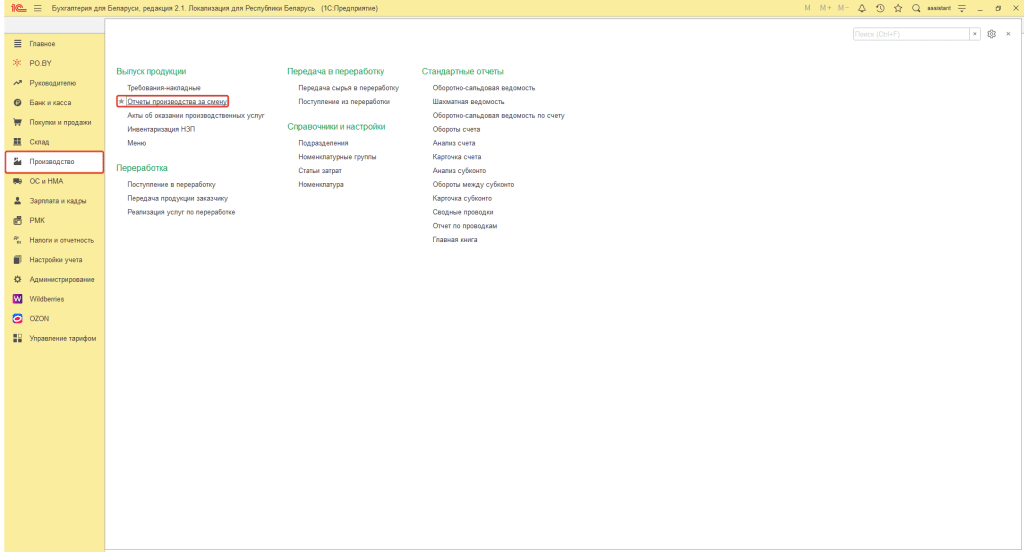Open the service settings dropdown icon
Viewport: 1024px width, 552px height.
962,8
